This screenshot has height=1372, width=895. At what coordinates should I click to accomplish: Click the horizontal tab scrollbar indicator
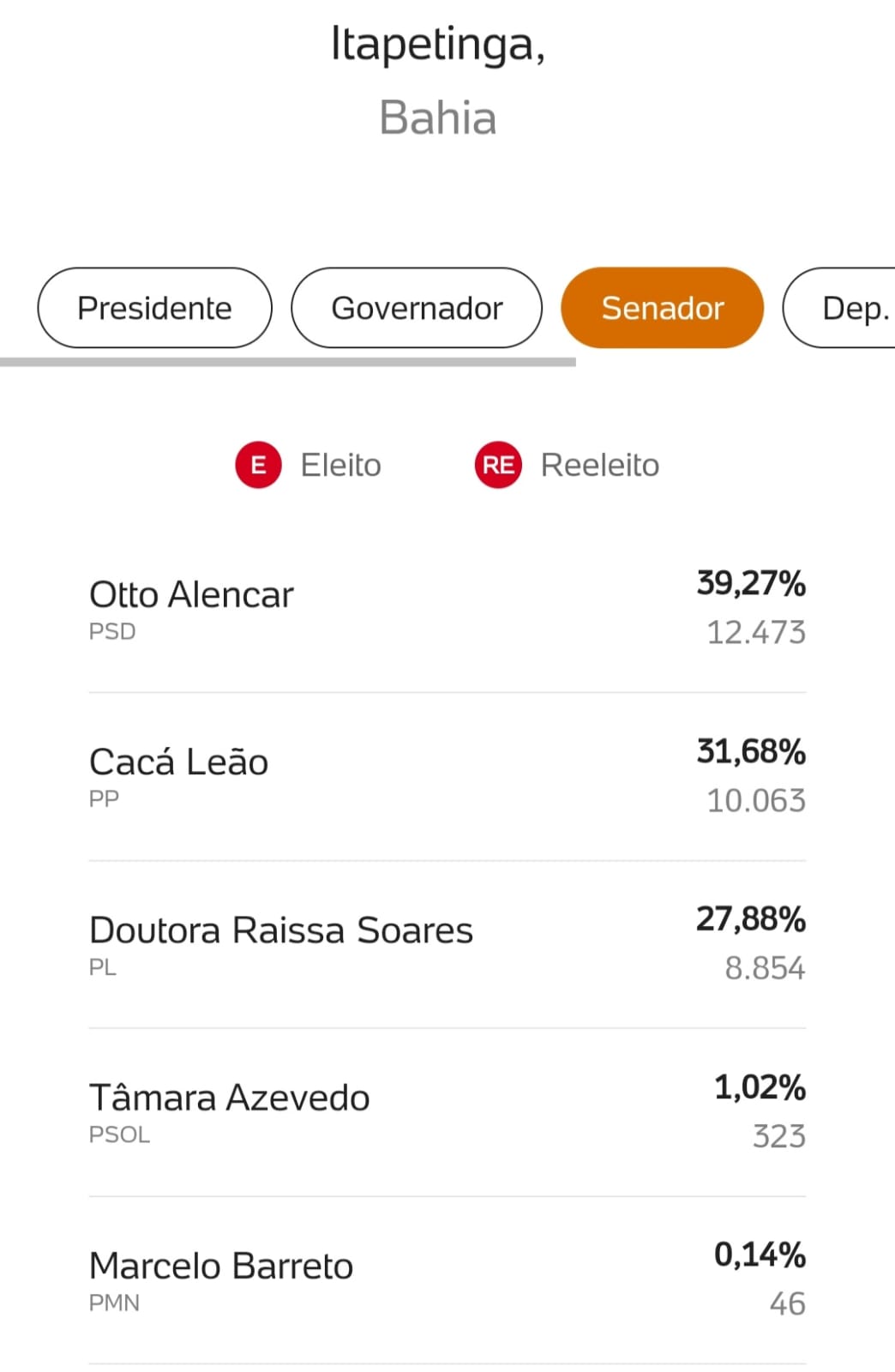[x=288, y=362]
